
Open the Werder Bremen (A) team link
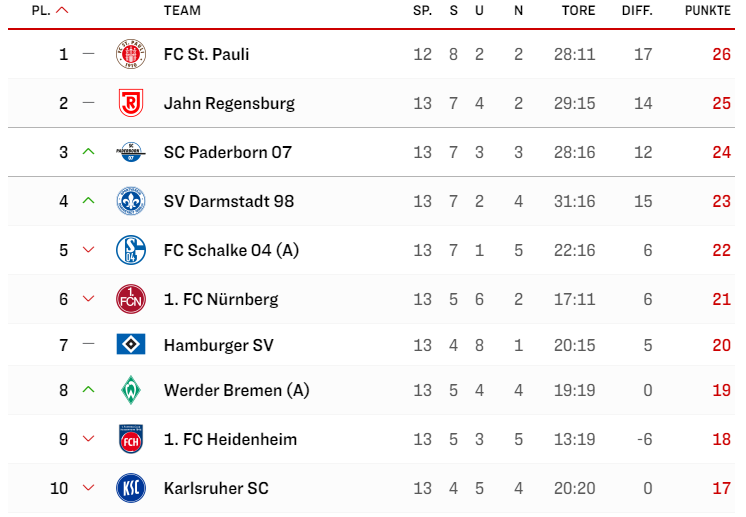[x=236, y=390]
